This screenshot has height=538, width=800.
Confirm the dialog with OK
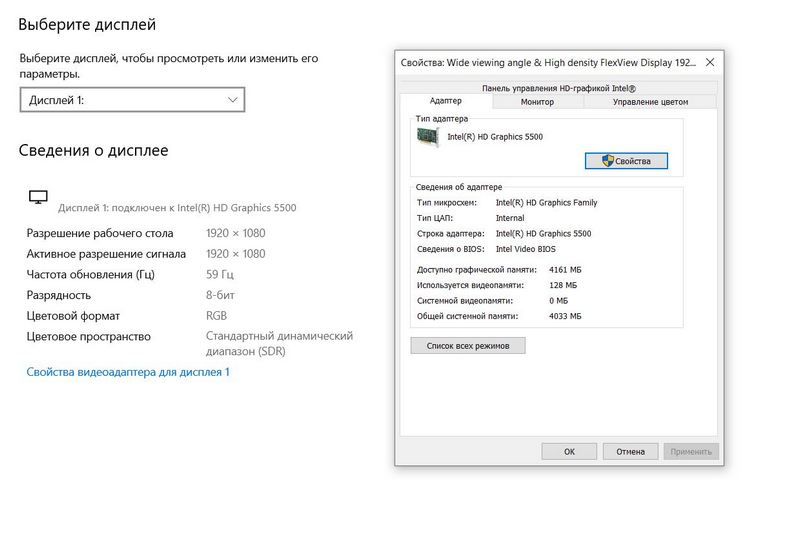pyautogui.click(x=569, y=452)
